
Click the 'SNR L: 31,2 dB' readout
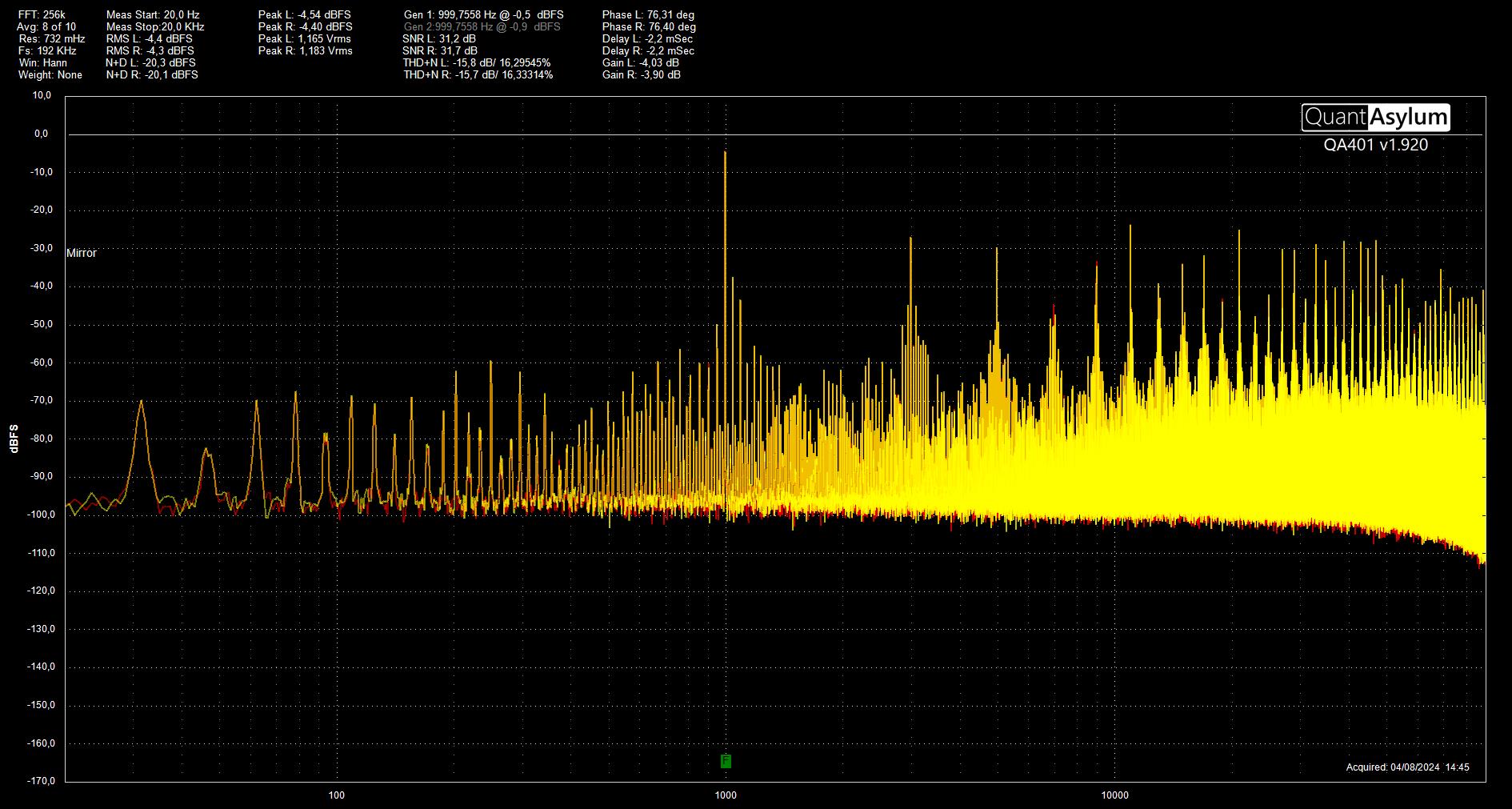click(x=439, y=38)
